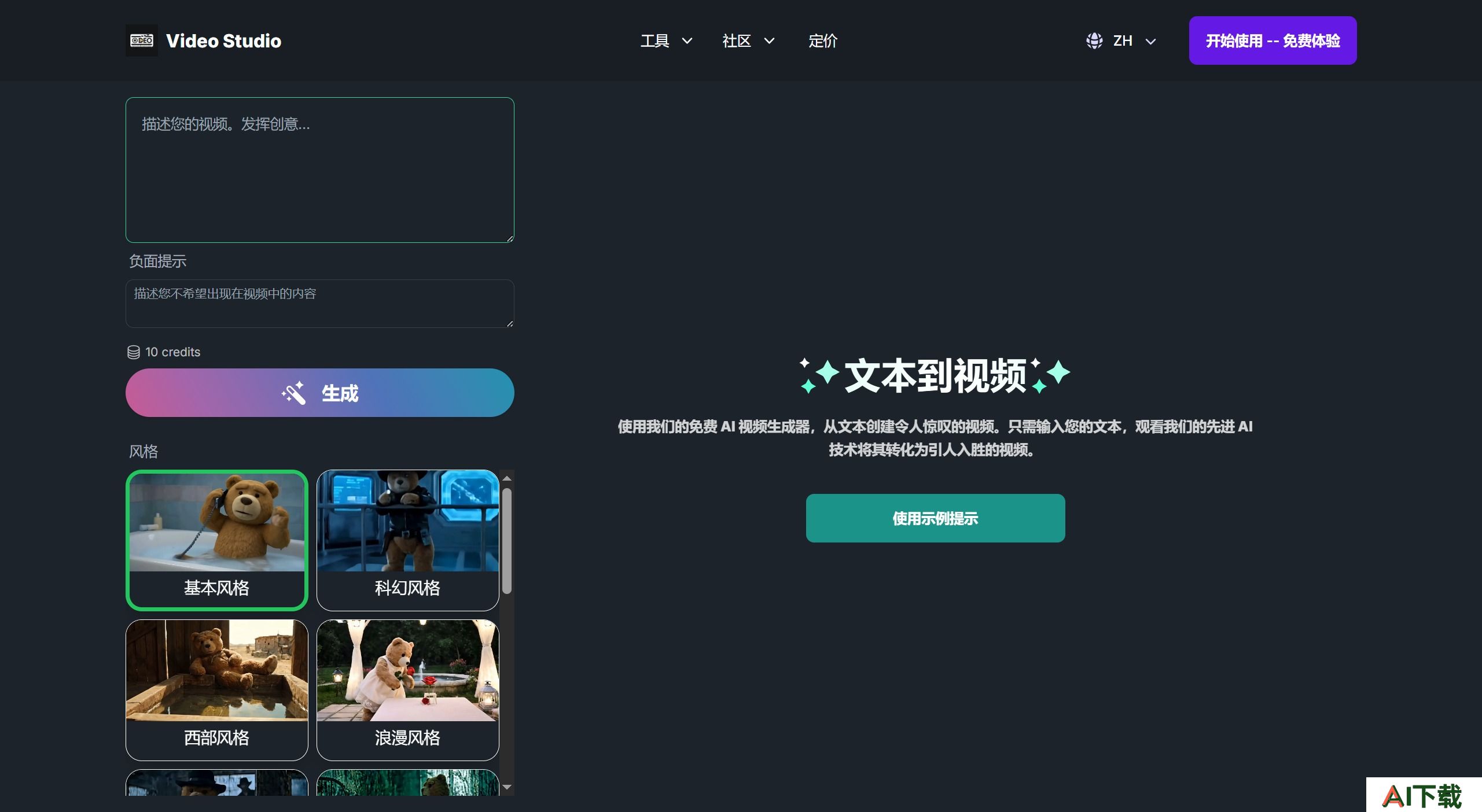
Task: Click the 生成 generate button
Action: click(x=320, y=393)
